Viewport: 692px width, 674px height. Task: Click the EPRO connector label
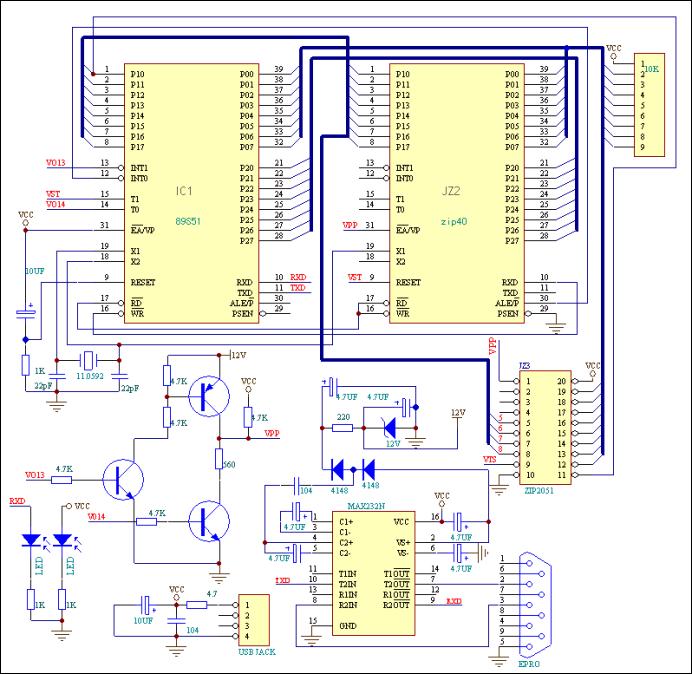(529, 664)
